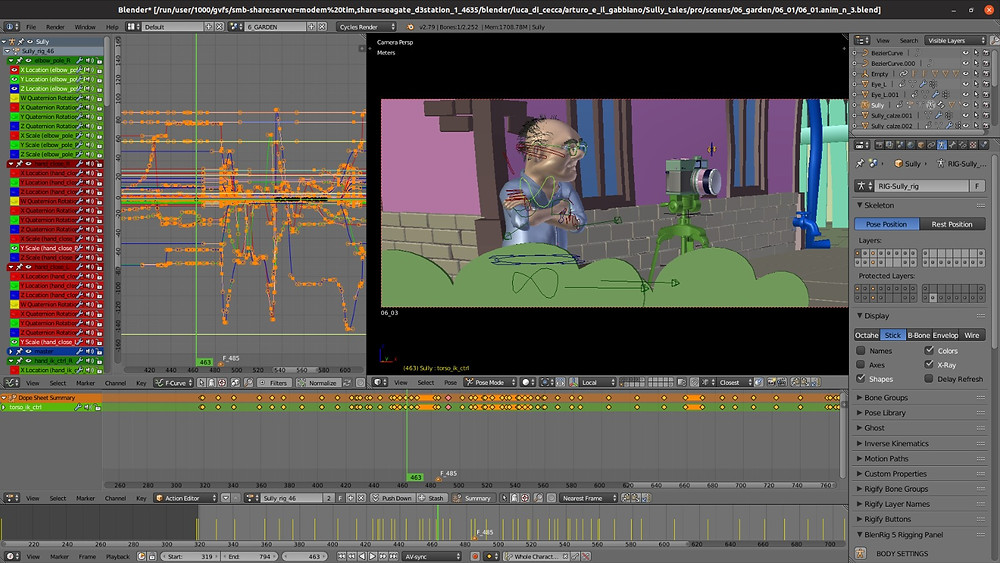Open the Cycles Render engine dropdown
Image resolution: width=1000 pixels, height=563 pixels.
click(367, 27)
